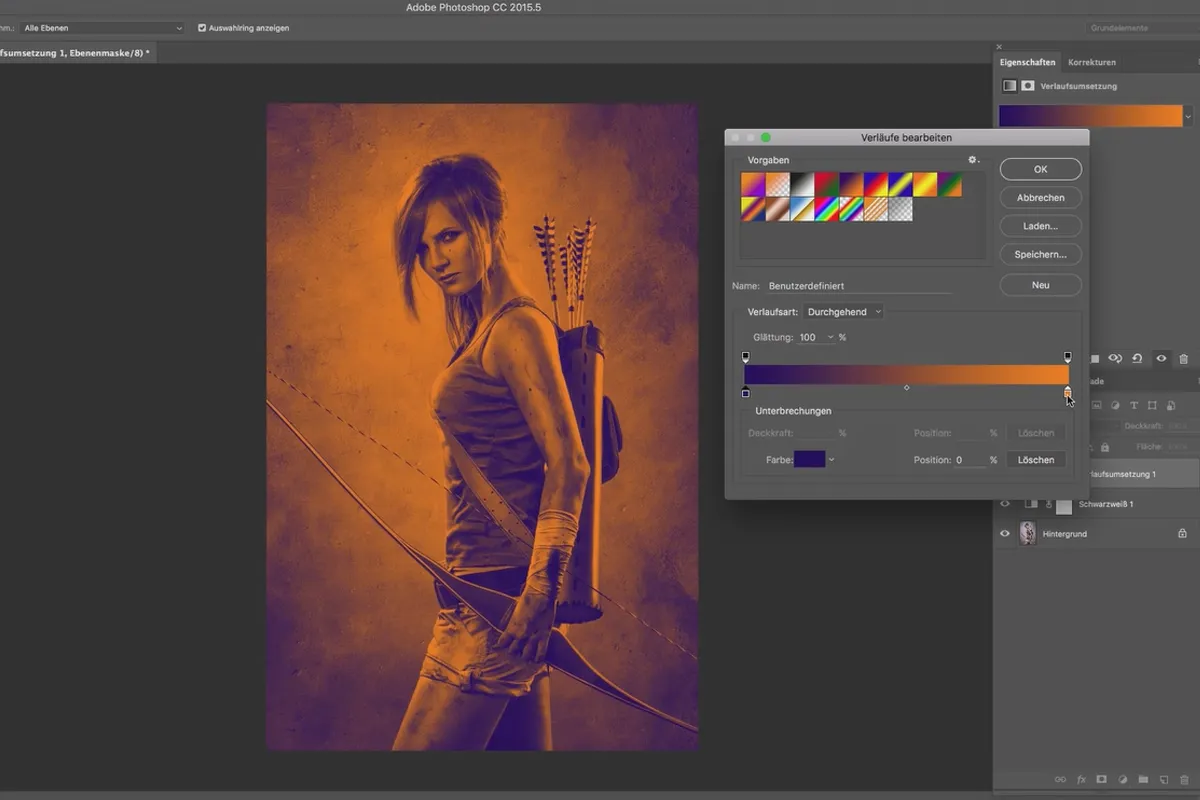Open the Verlaufsart dropdown
The image size is (1200, 800).
click(844, 312)
